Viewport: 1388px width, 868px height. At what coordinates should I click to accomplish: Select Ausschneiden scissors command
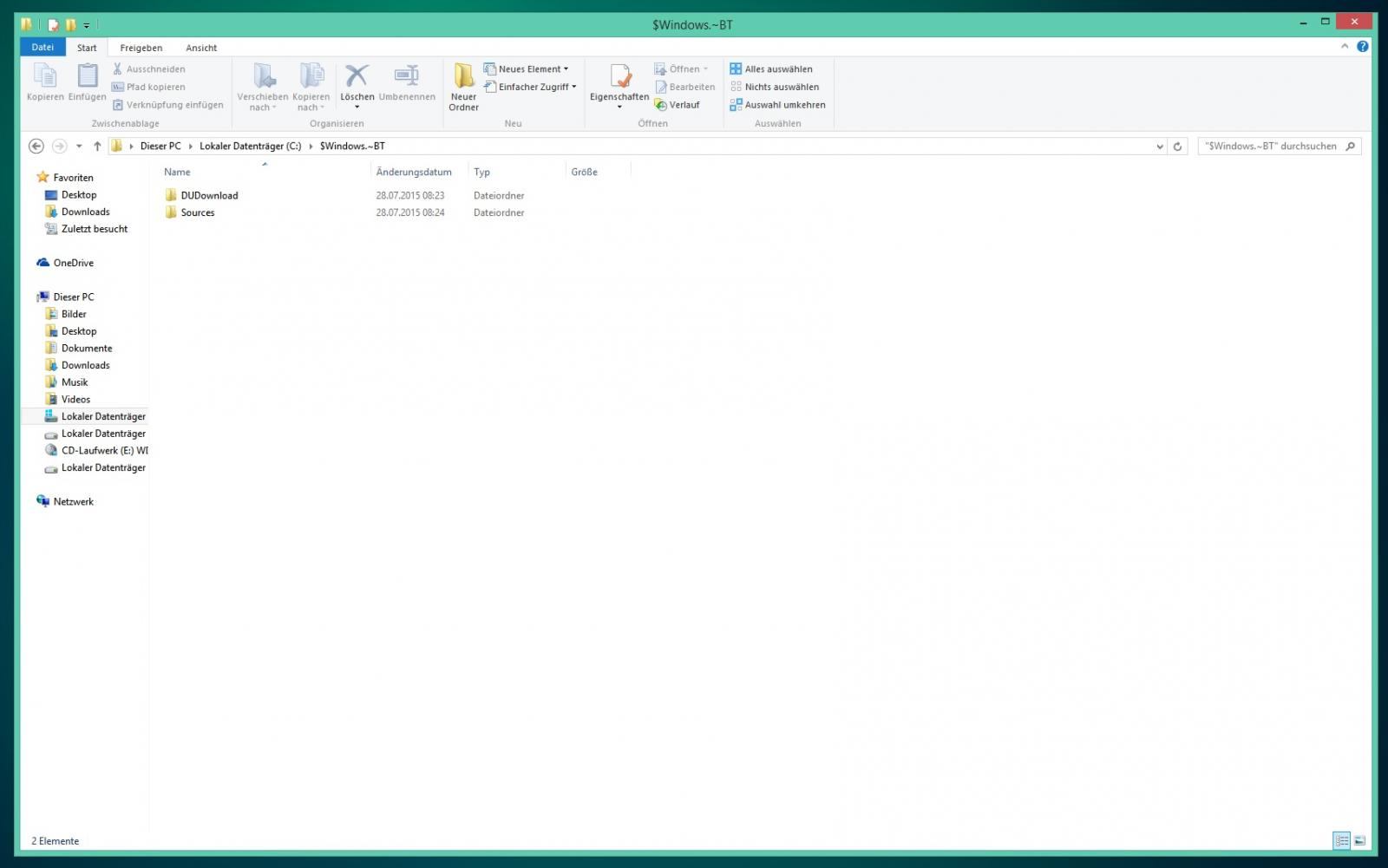click(148, 69)
